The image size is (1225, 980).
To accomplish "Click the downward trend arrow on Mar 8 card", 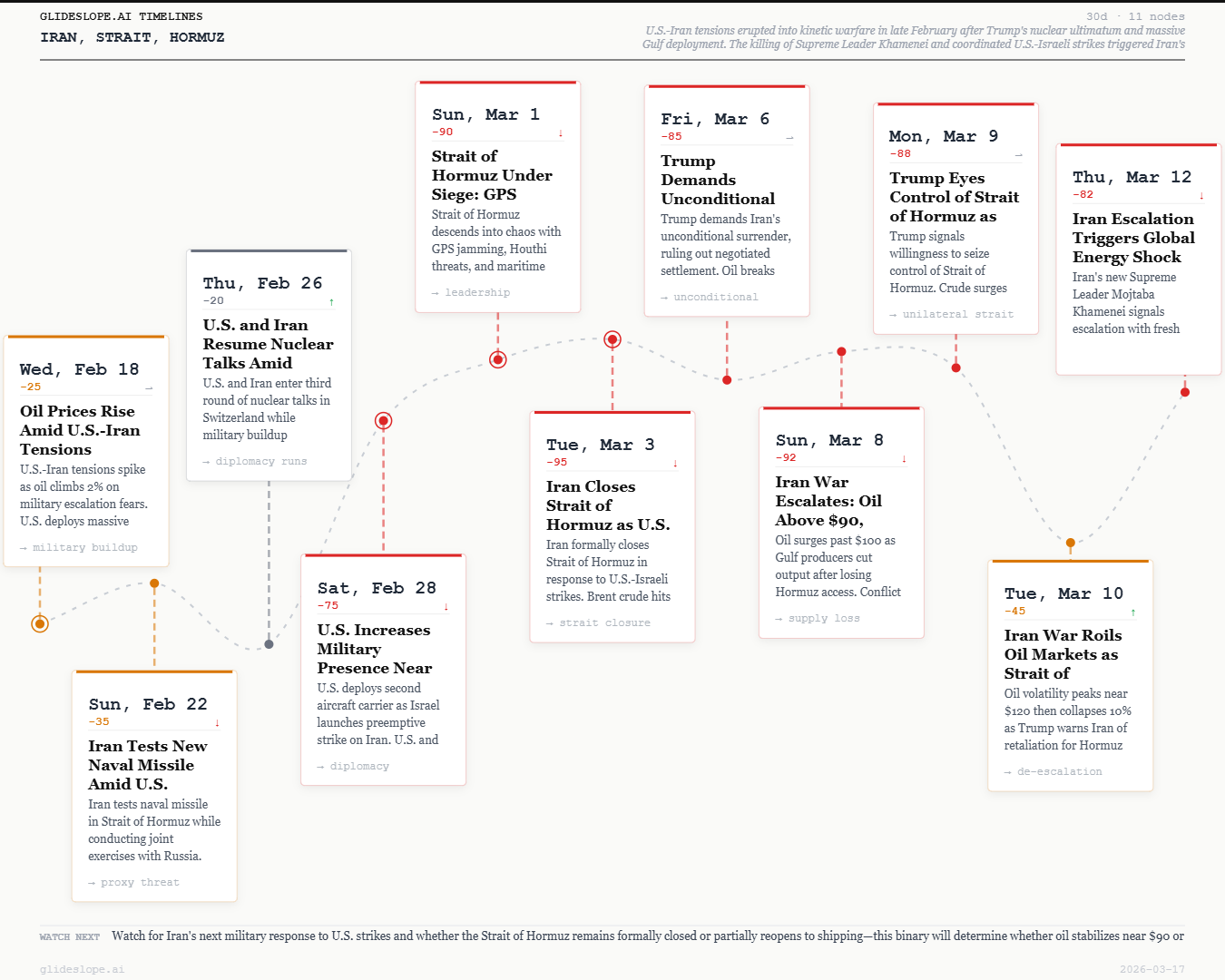I will pos(904,458).
